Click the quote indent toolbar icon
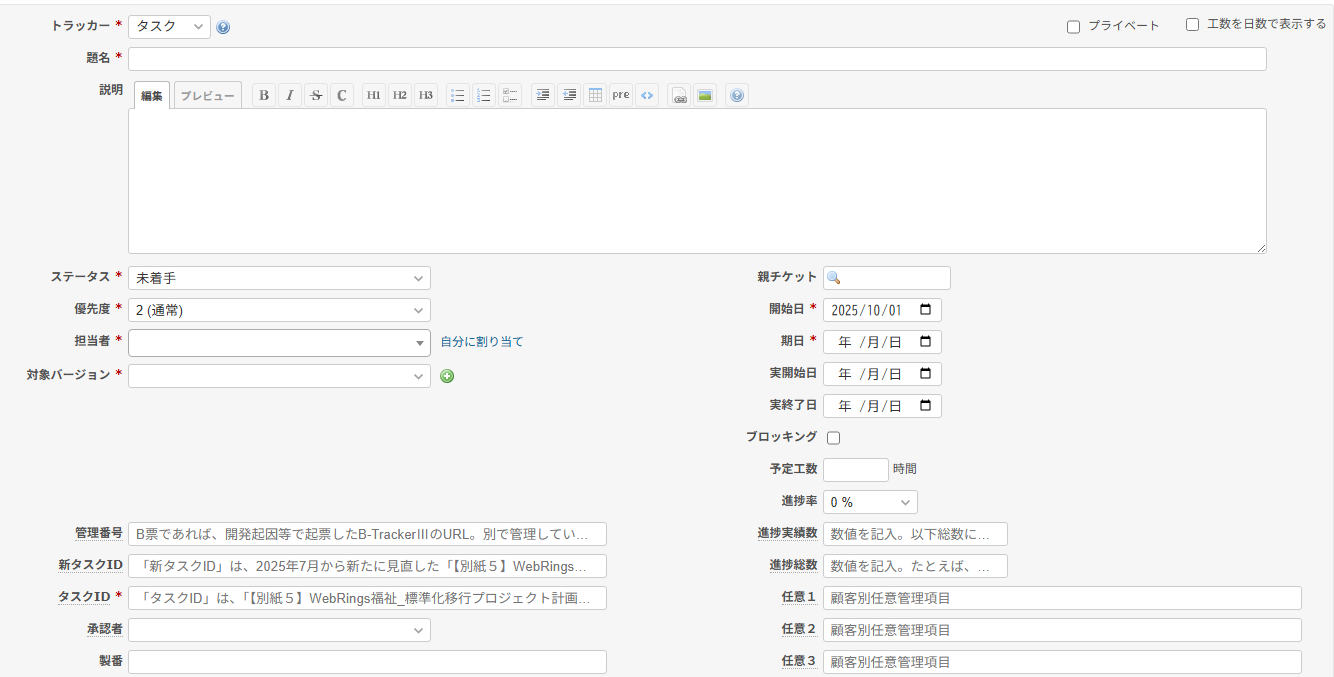This screenshot has width=1334, height=677. pos(543,95)
